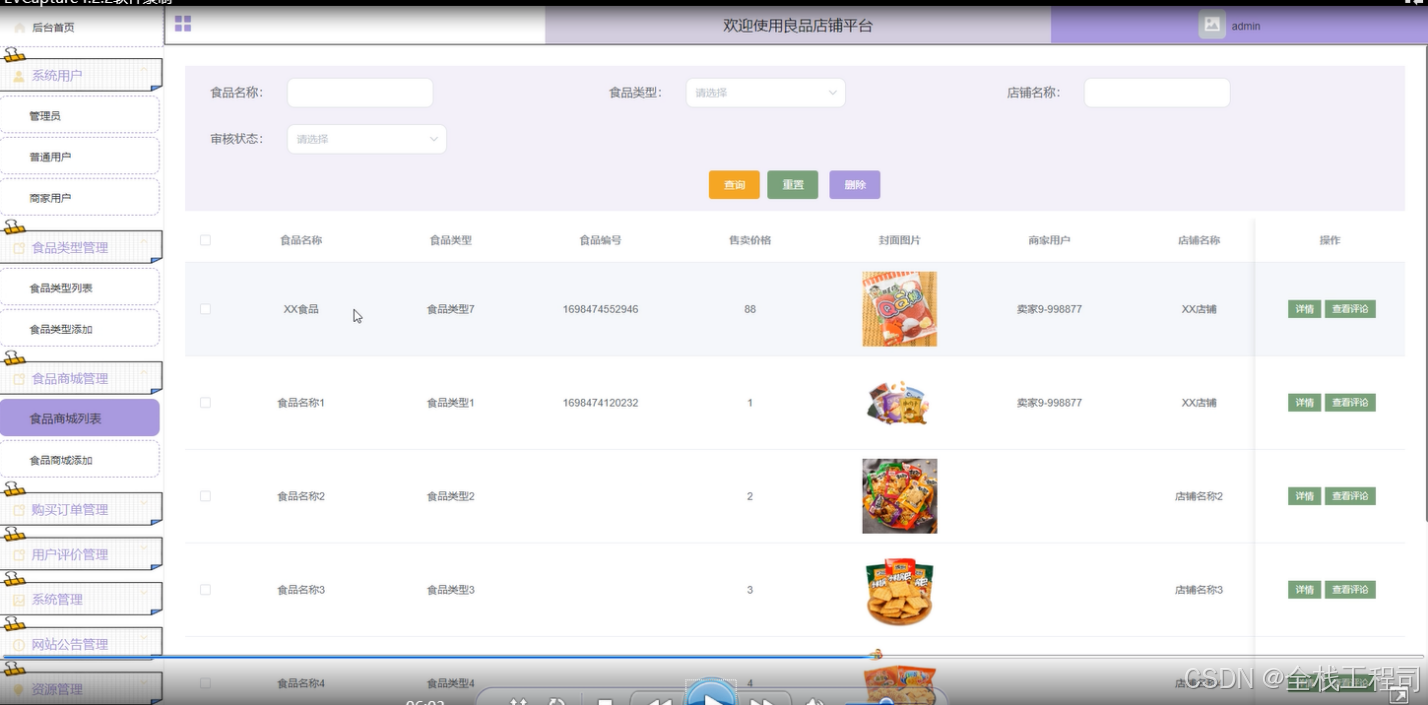Viewport: 1428px width, 705px height.
Task: Click the video progress bar handle
Action: coord(877,655)
